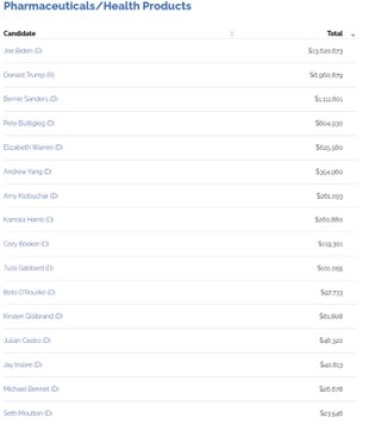Open Andrew Yang (D) profile link
Image resolution: width=375 pixels, height=424 pixels.
pyautogui.click(x=27, y=172)
